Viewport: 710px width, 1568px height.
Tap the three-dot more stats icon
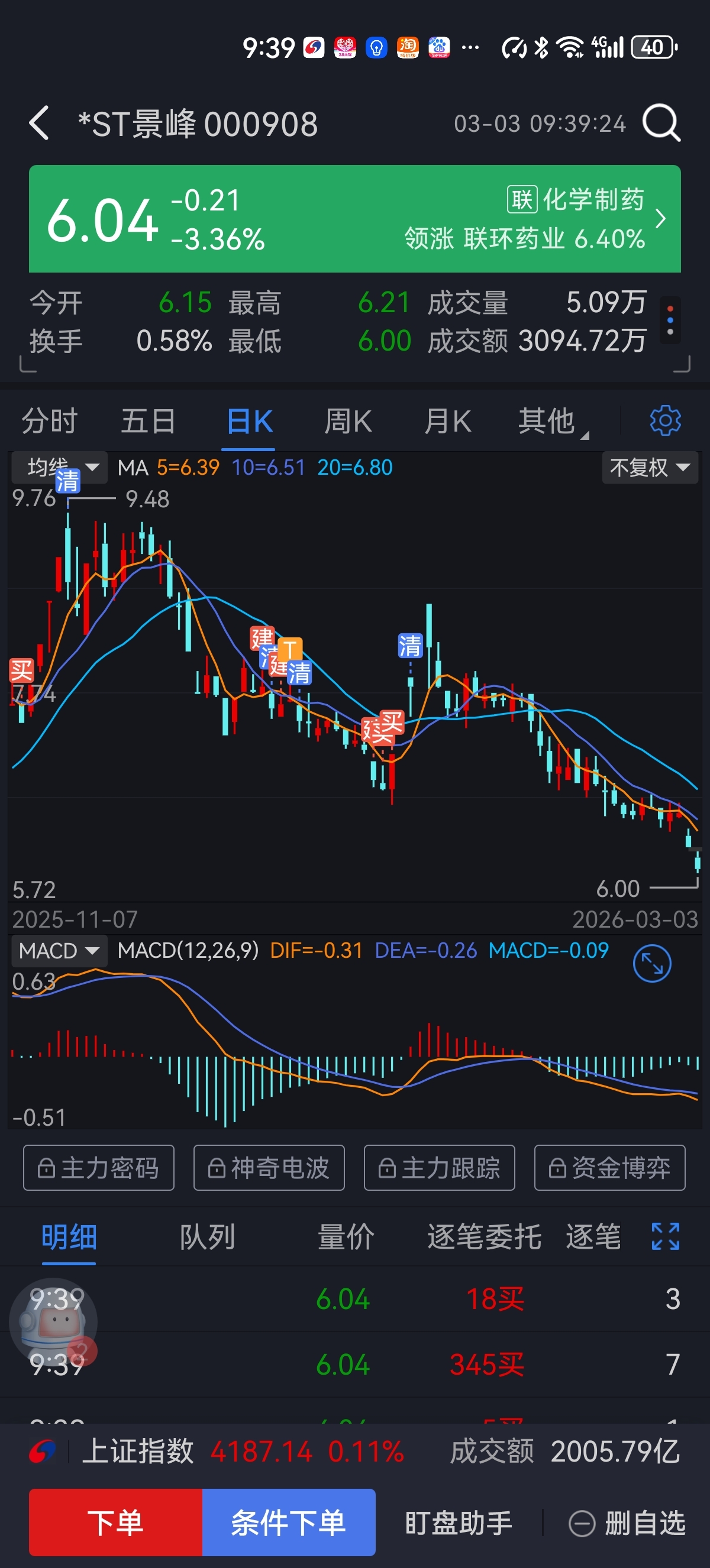[670, 320]
